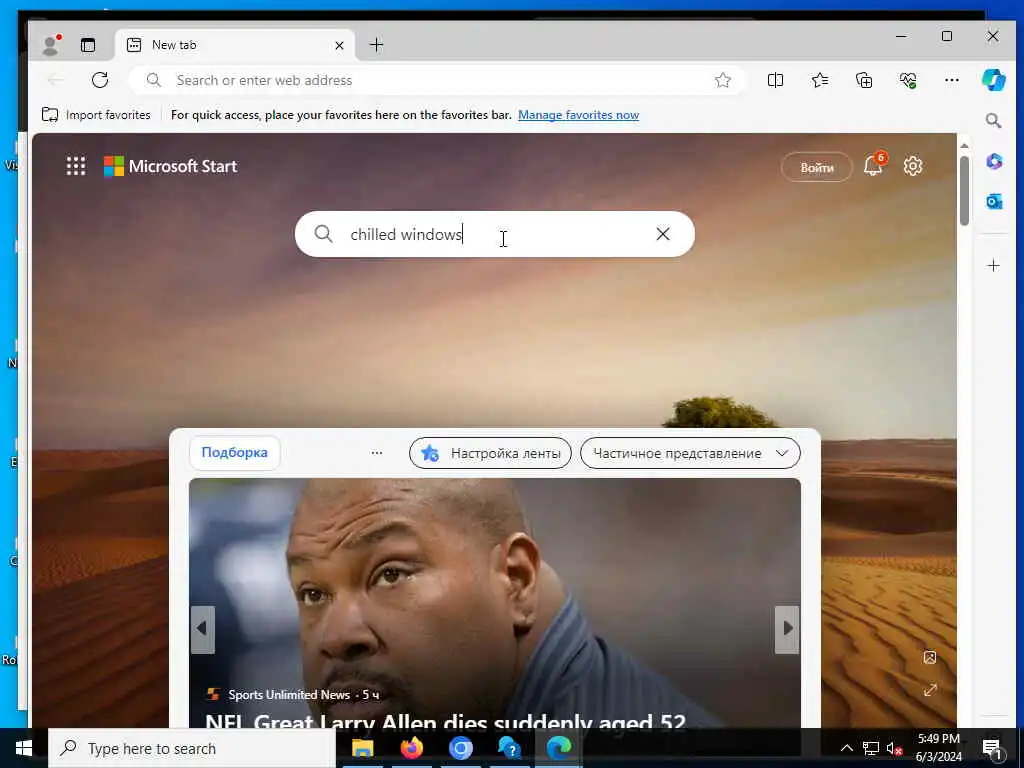Click the browser back arrow
The width and height of the screenshot is (1024, 768).
56,80
